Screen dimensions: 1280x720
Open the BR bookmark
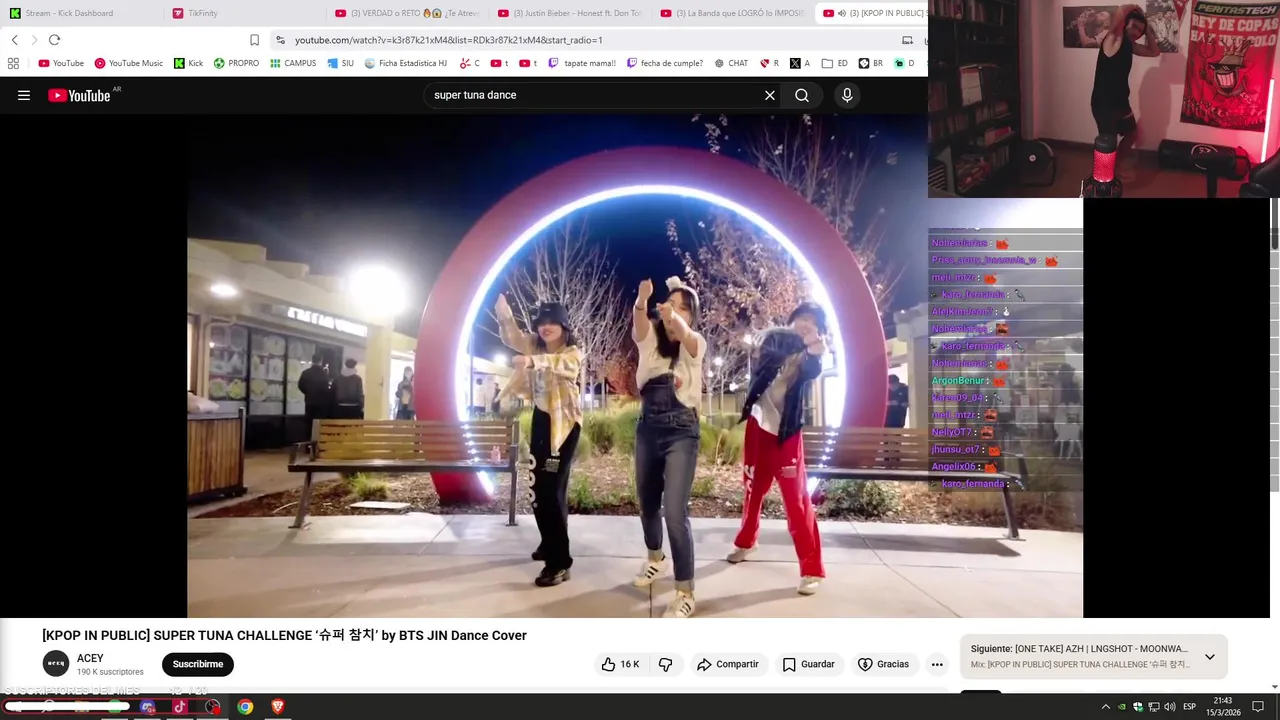tap(871, 63)
